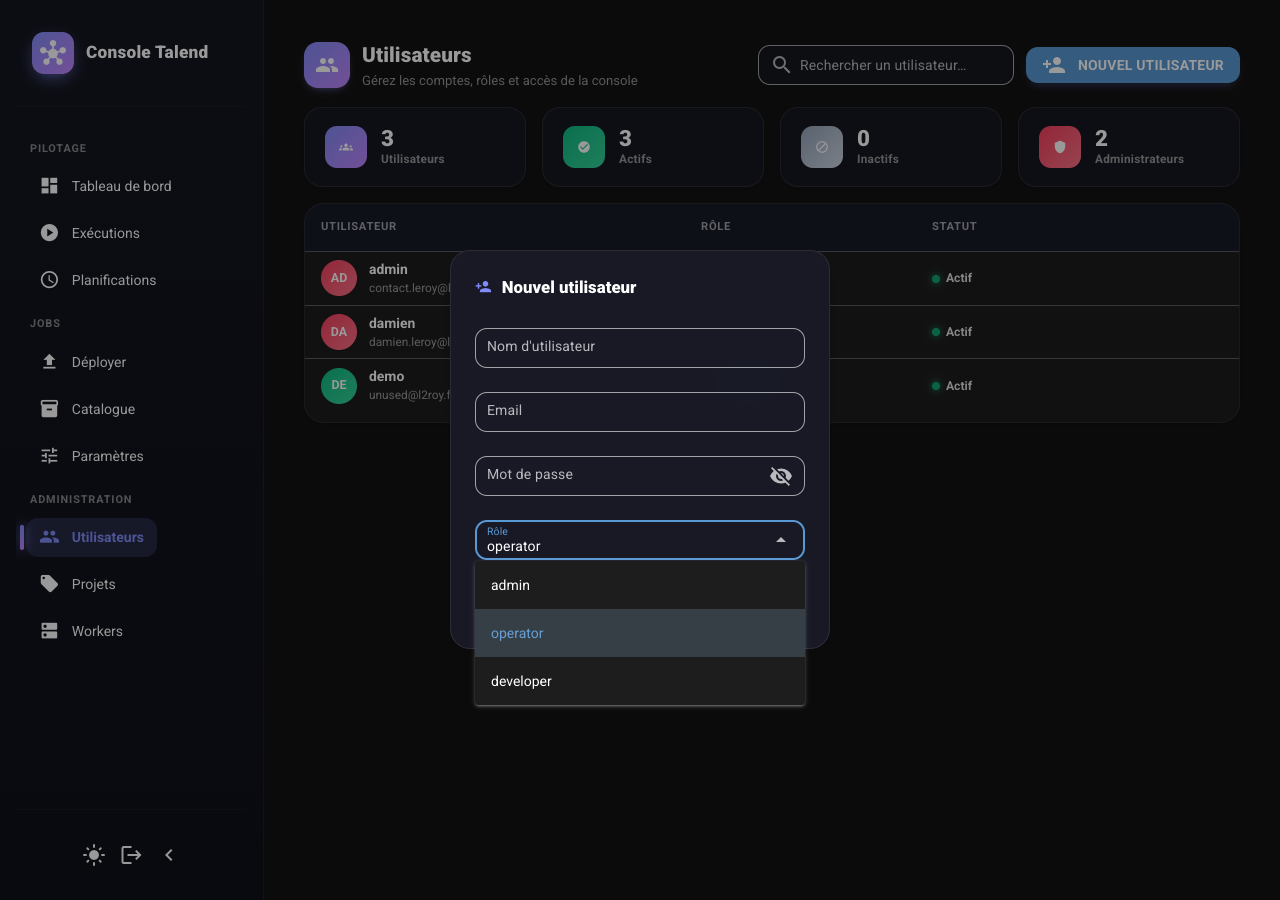Focus the Rechercher un utilisateur search field
1280x900 pixels.
point(886,65)
